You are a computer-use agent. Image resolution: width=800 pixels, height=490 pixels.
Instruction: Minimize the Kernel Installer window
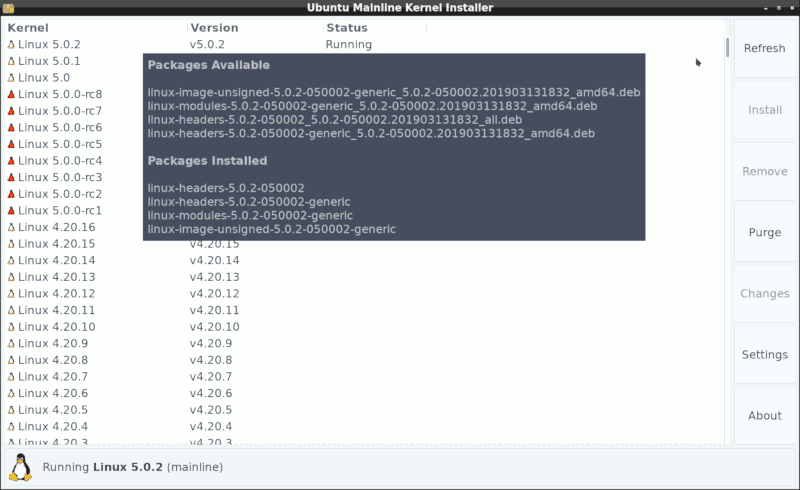(x=765, y=8)
